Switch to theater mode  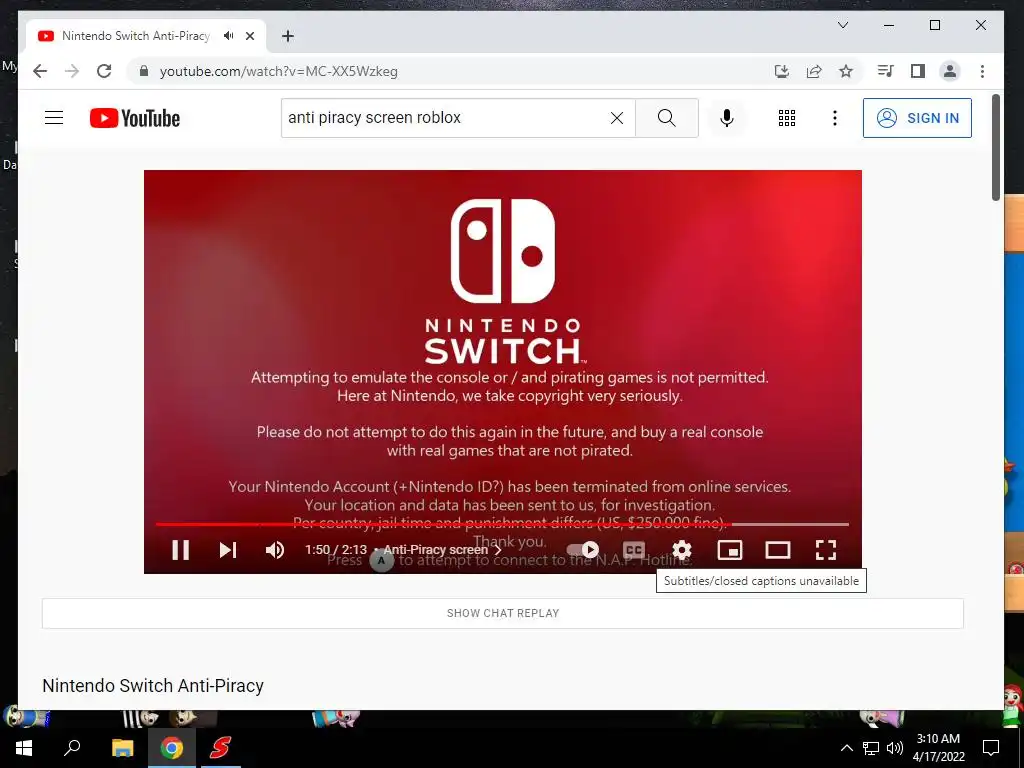pos(778,550)
